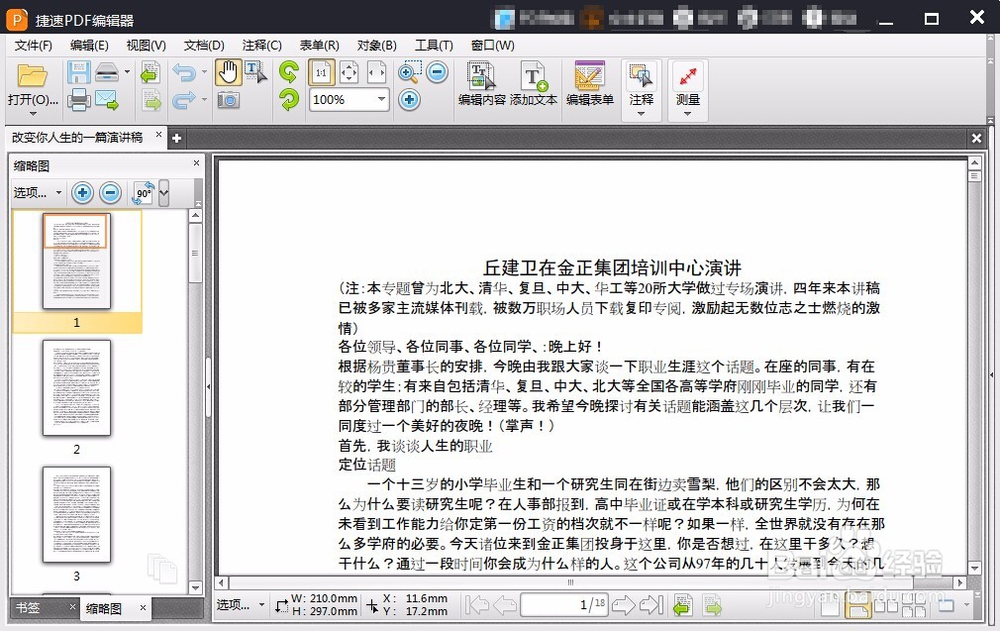Activate the snapshot camera tool
Screen dimensions: 1000x631
pyautogui.click(x=228, y=100)
